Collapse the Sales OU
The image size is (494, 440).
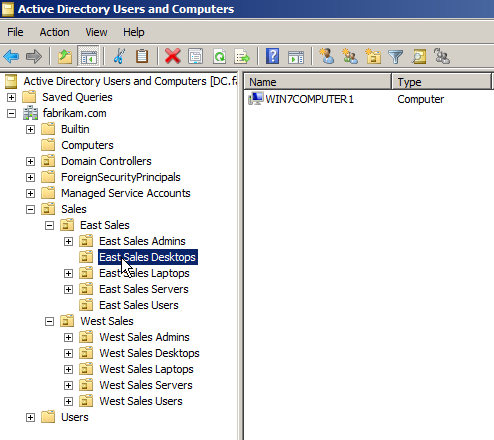click(30, 209)
